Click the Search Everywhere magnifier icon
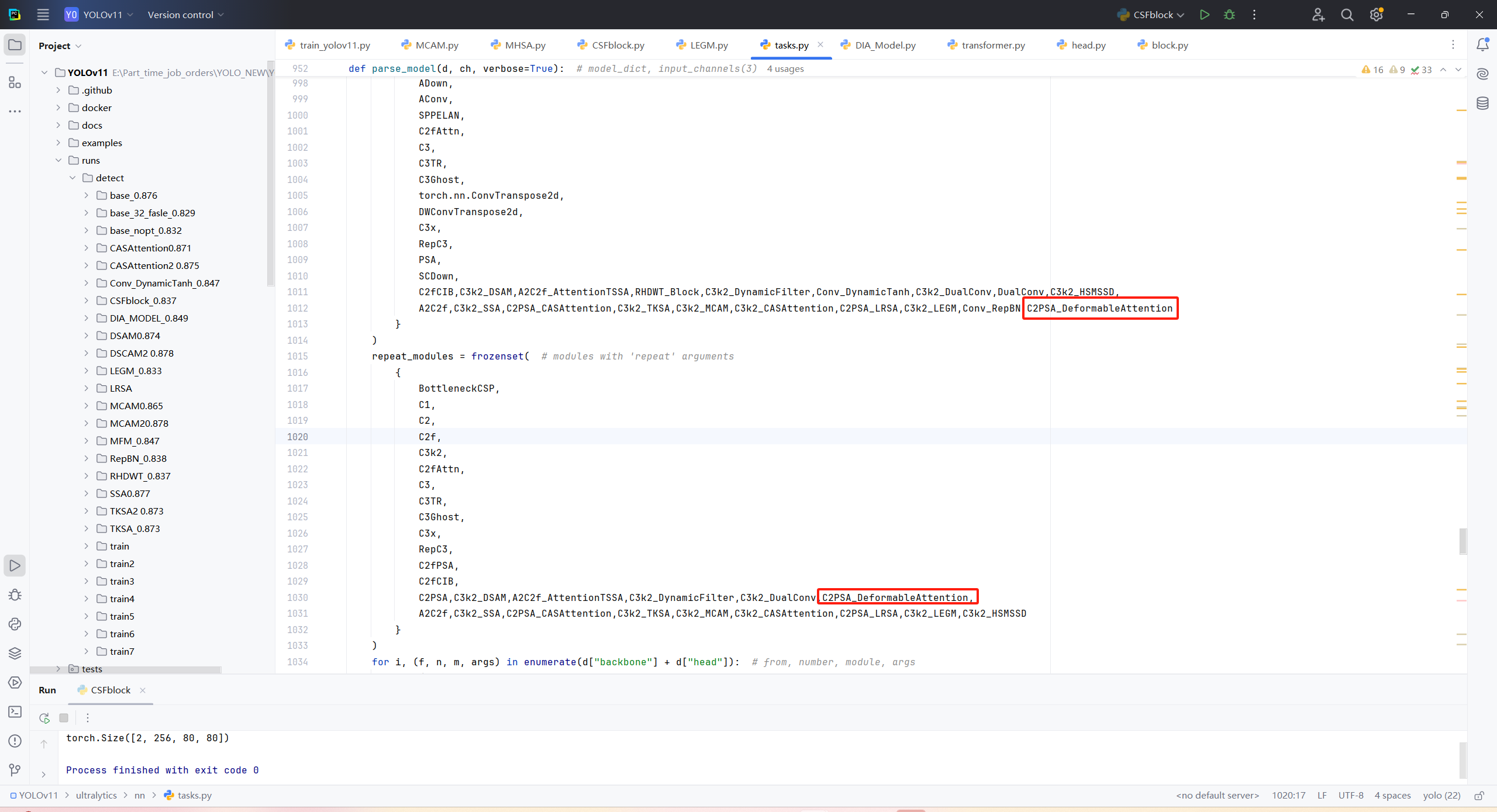Viewport: 1497px width, 812px height. pyautogui.click(x=1347, y=15)
